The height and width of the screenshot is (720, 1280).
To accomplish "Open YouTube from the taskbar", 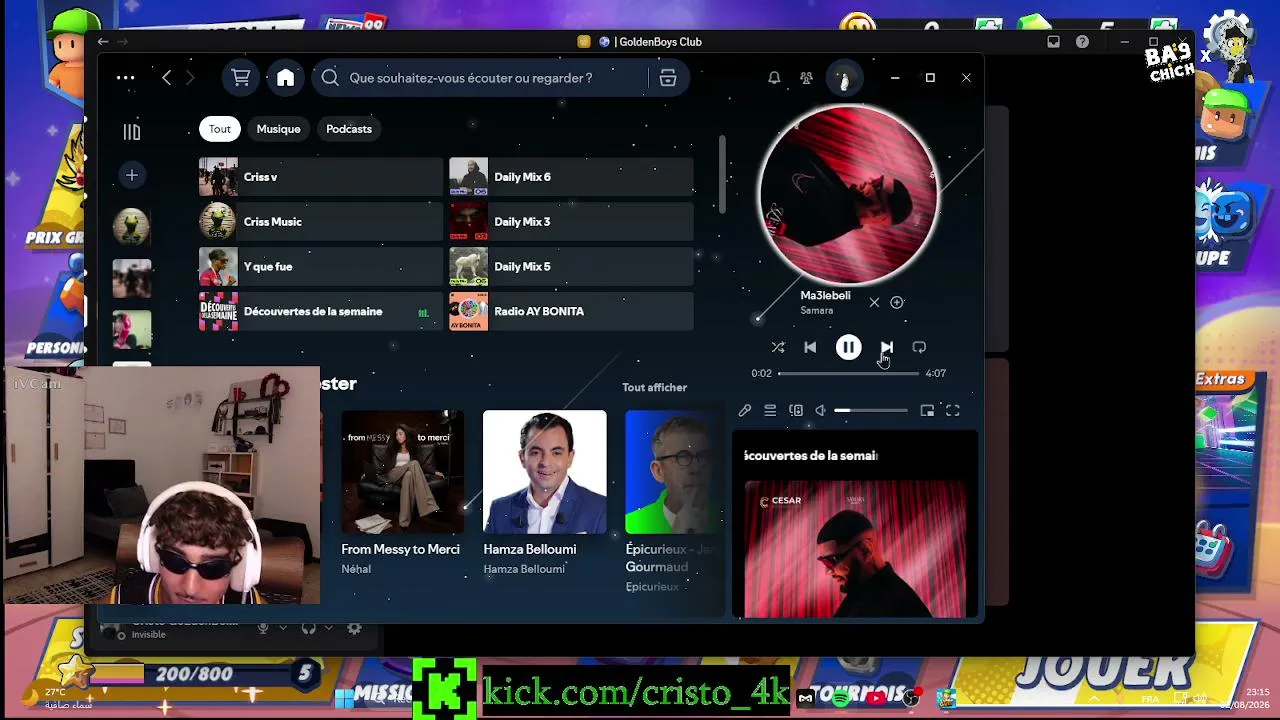I will pyautogui.click(x=878, y=698).
